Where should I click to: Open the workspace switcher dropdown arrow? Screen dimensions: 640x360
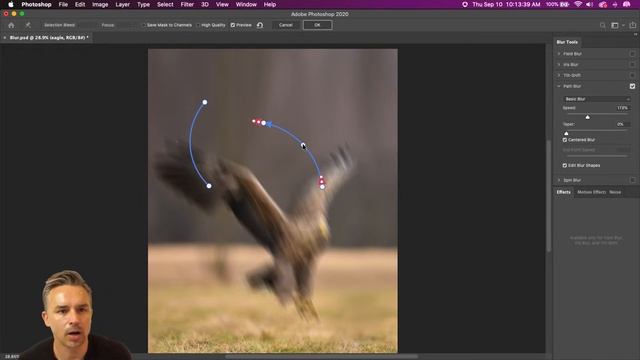623,25
